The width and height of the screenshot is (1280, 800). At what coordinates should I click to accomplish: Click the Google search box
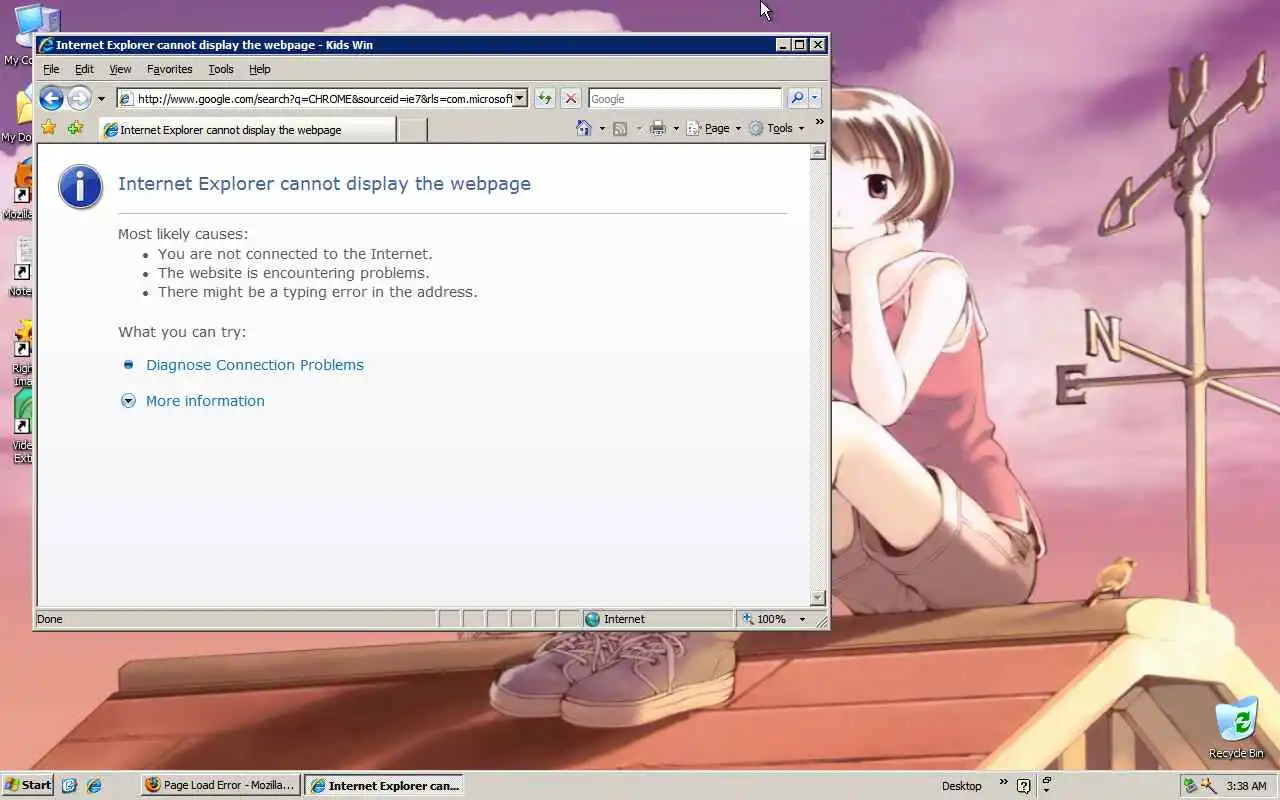[685, 98]
